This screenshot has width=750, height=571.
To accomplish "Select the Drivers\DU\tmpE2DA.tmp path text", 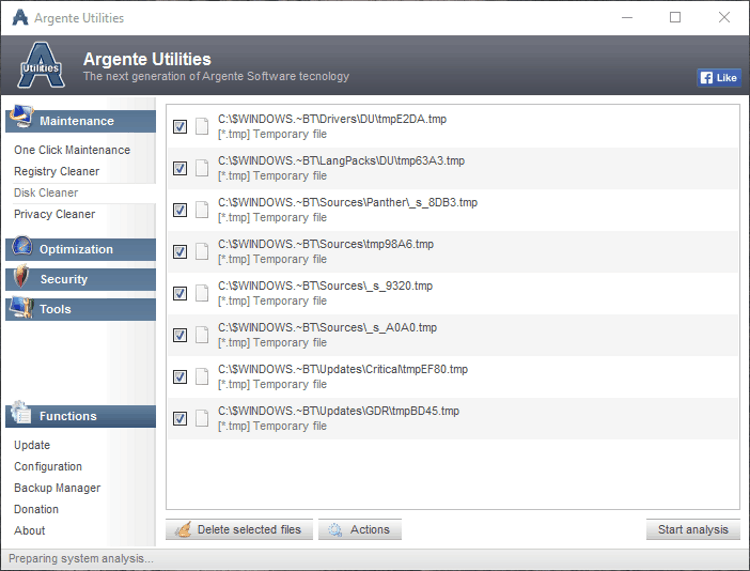I will click(x=332, y=119).
